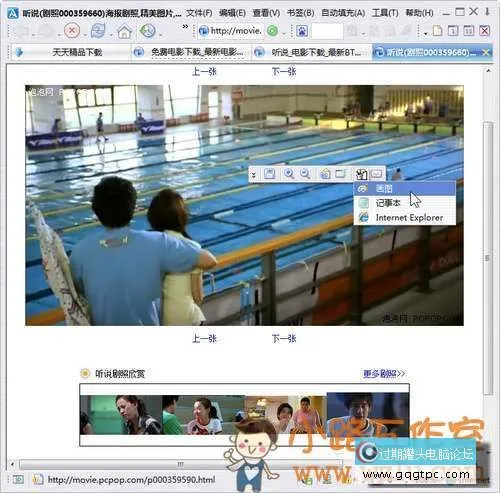Viewport: 500px width, 493px height.
Task: Expand the toolbar overflow chevron
Action: pyautogui.click(x=185, y=26)
